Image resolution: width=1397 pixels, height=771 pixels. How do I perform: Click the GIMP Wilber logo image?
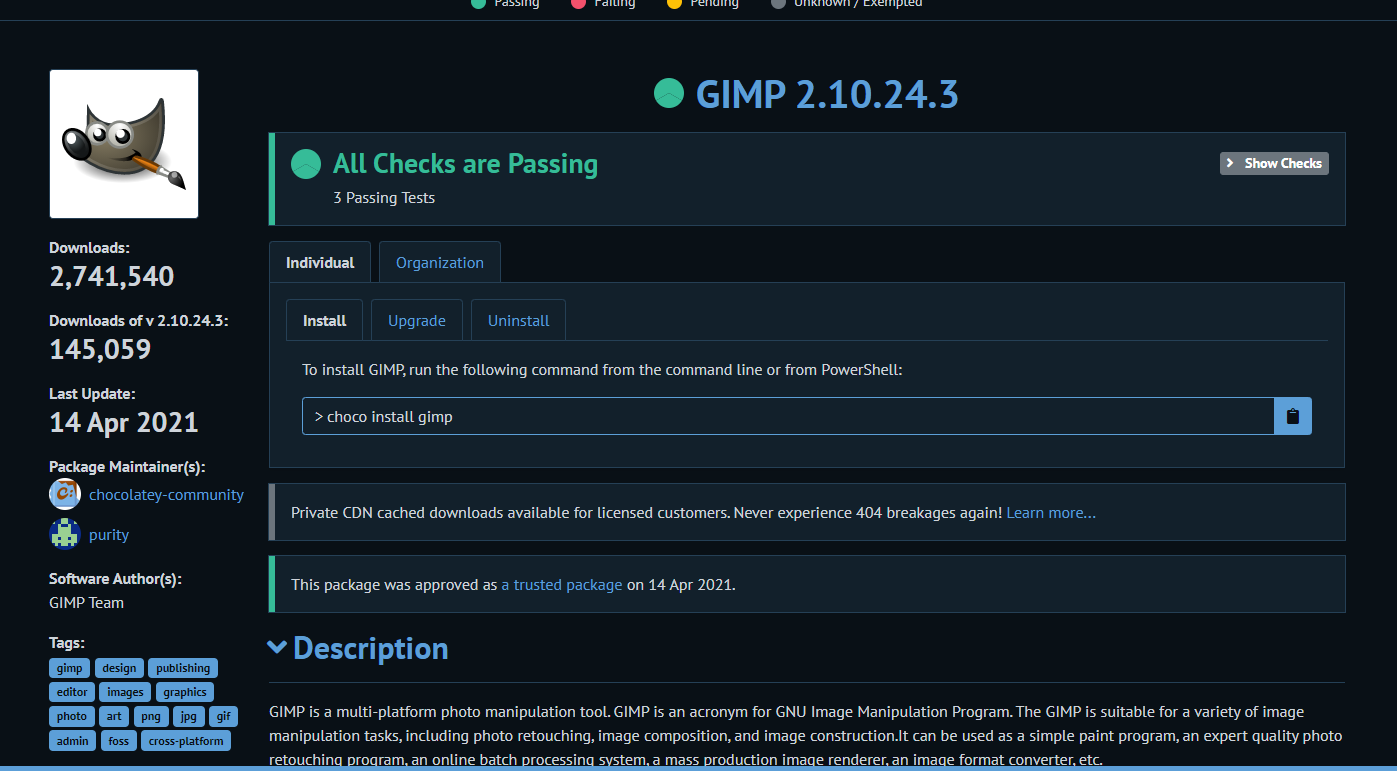pyautogui.click(x=124, y=144)
